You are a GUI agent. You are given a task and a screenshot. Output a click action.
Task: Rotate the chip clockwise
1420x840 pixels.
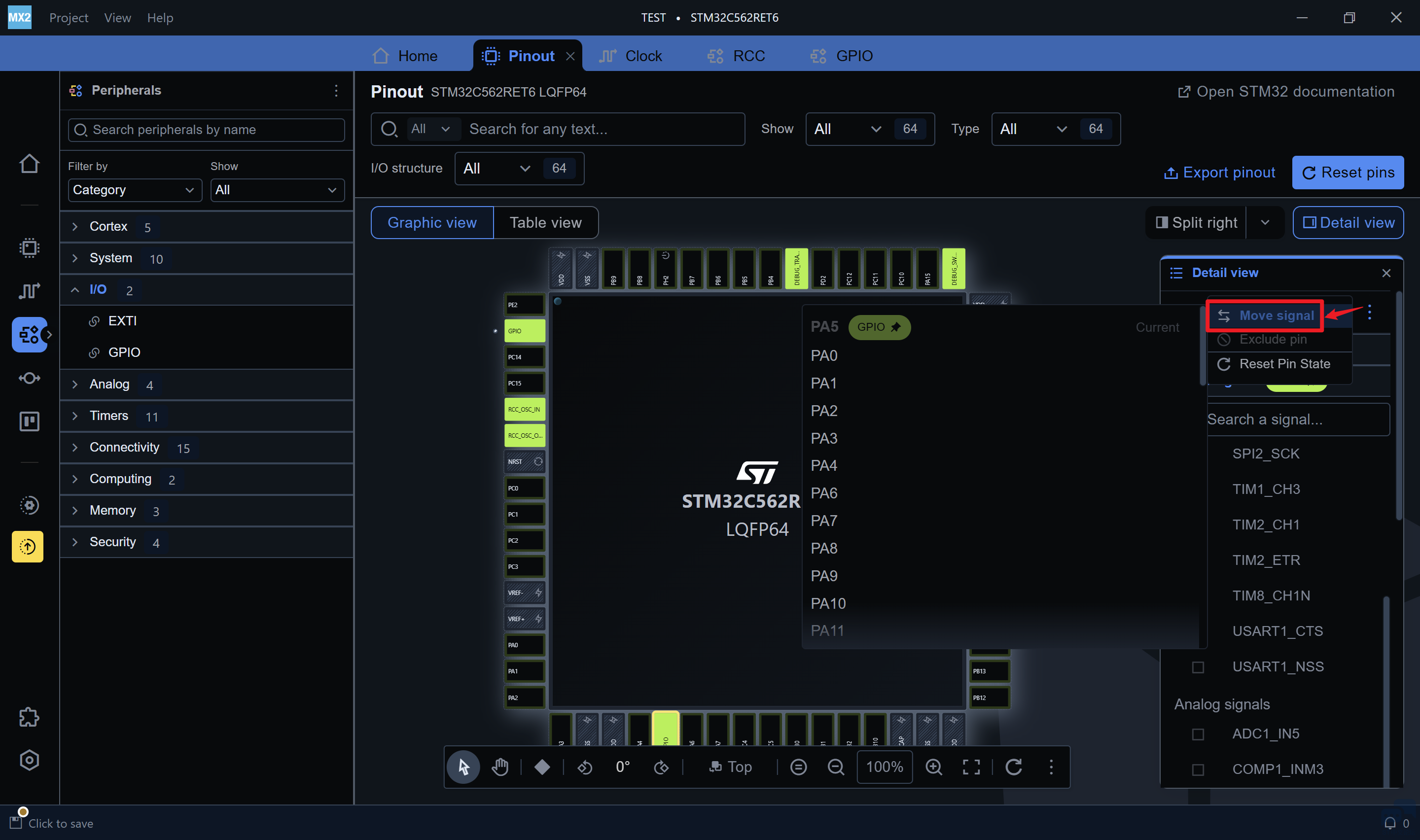(x=661, y=767)
